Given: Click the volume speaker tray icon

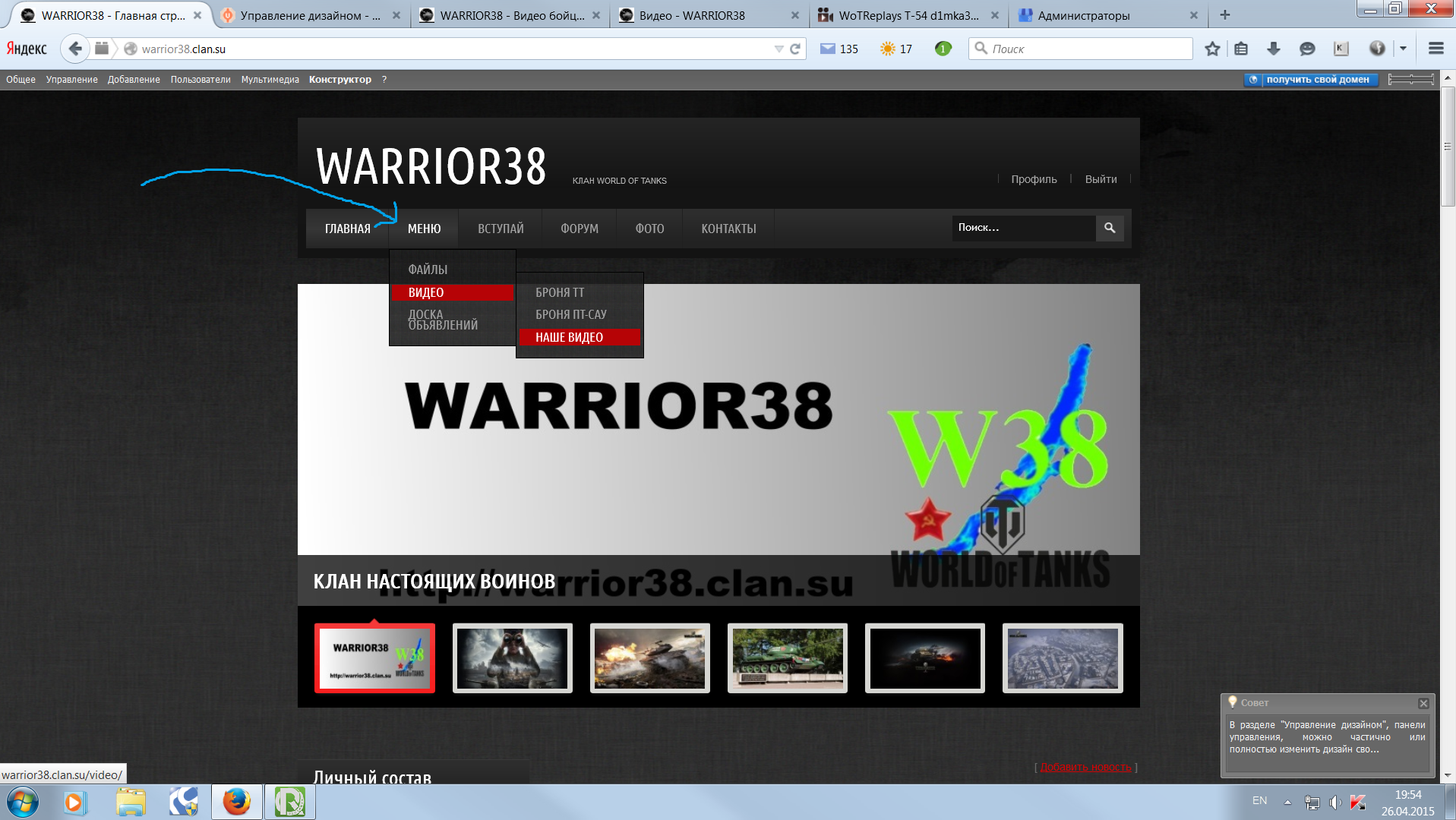Looking at the screenshot, I should 1335,802.
